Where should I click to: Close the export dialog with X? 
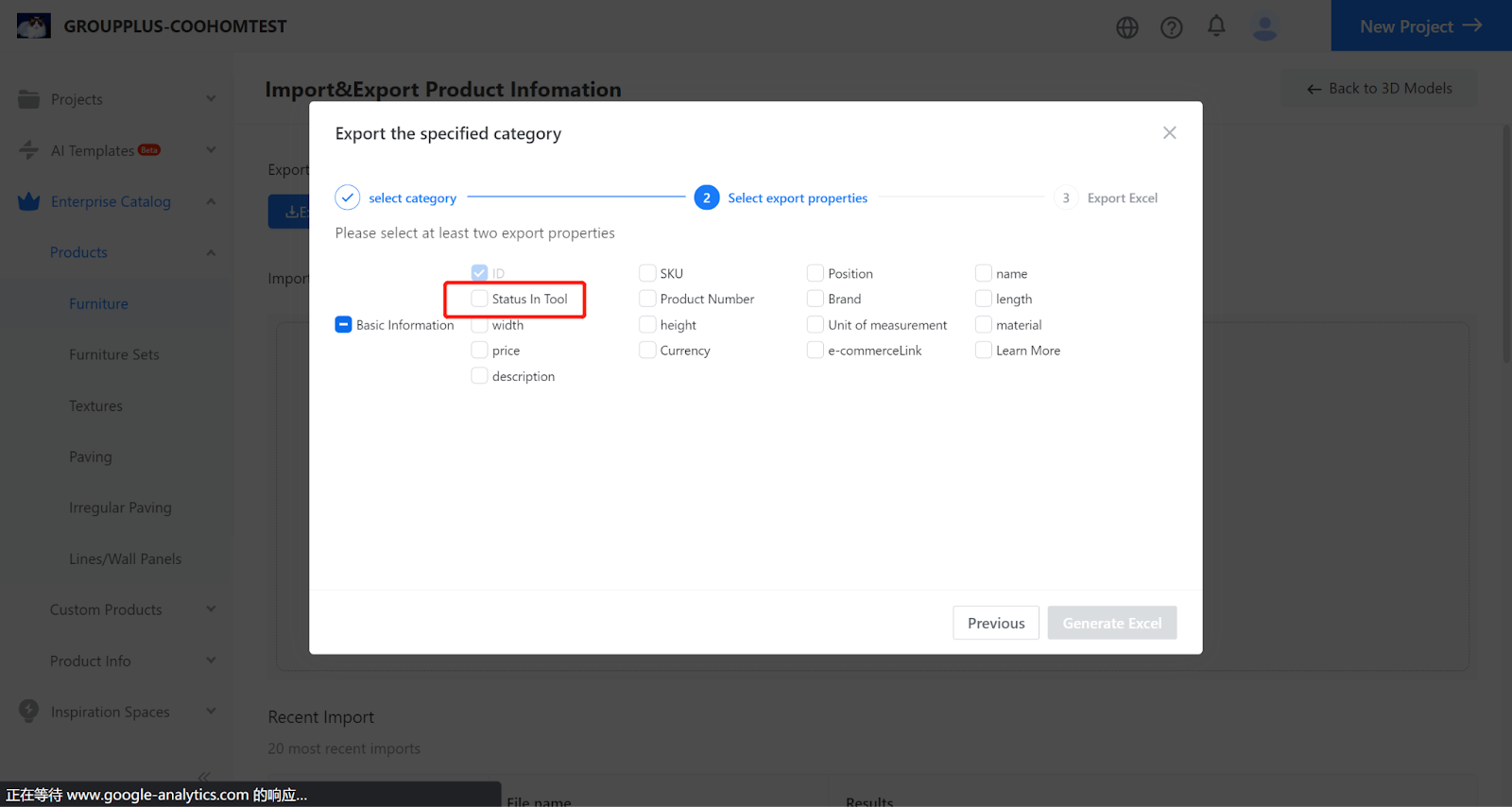1169,133
